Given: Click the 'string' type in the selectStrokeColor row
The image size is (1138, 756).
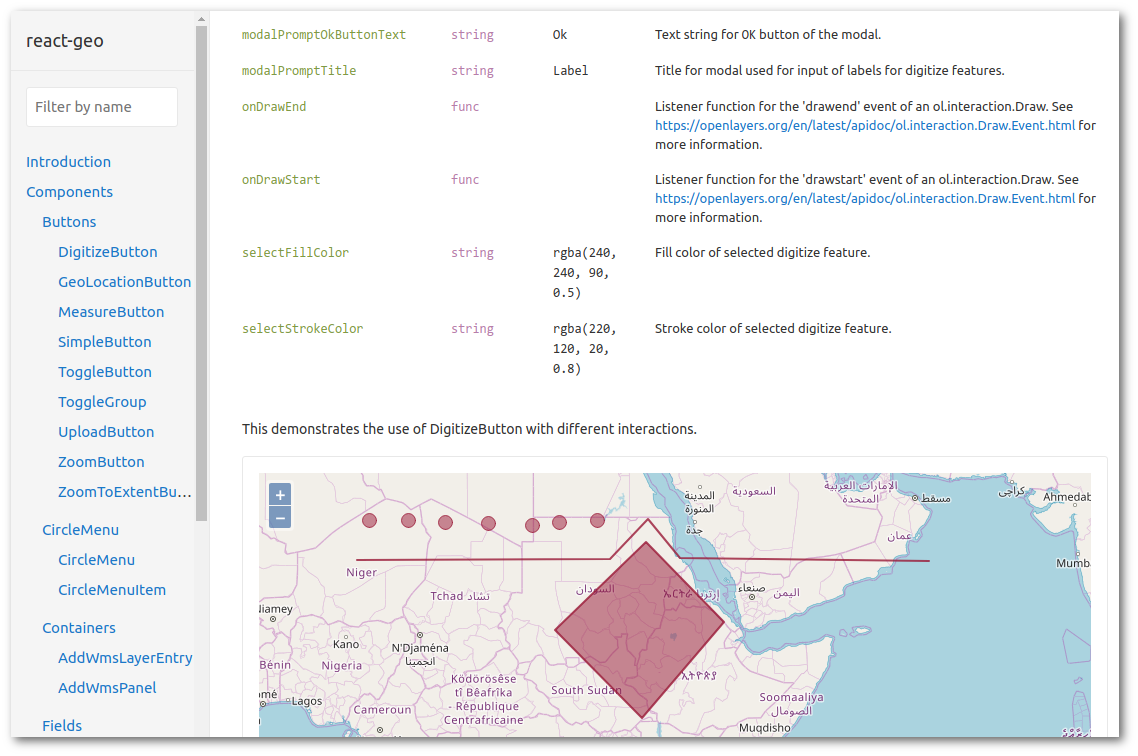Looking at the screenshot, I should coord(472,329).
